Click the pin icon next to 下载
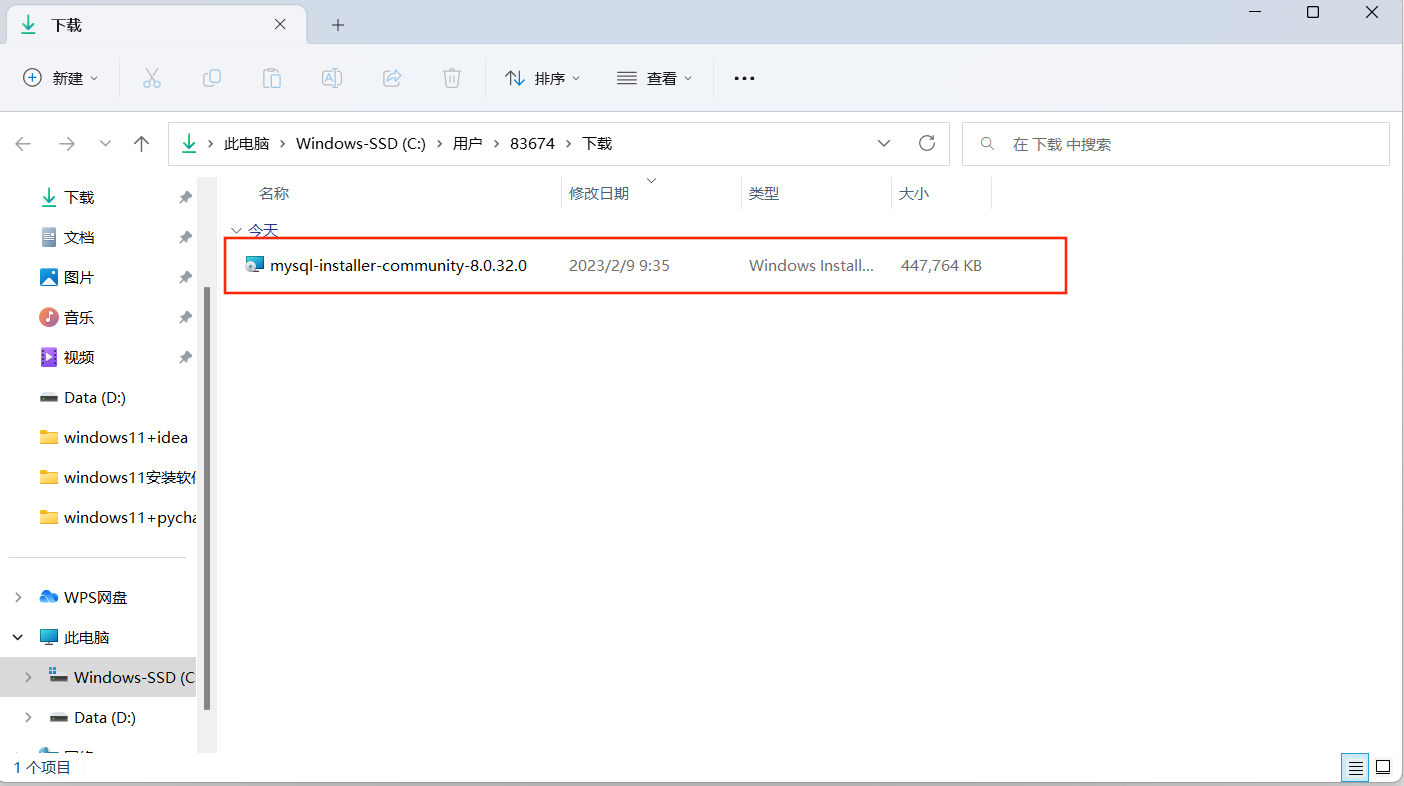 (x=185, y=198)
